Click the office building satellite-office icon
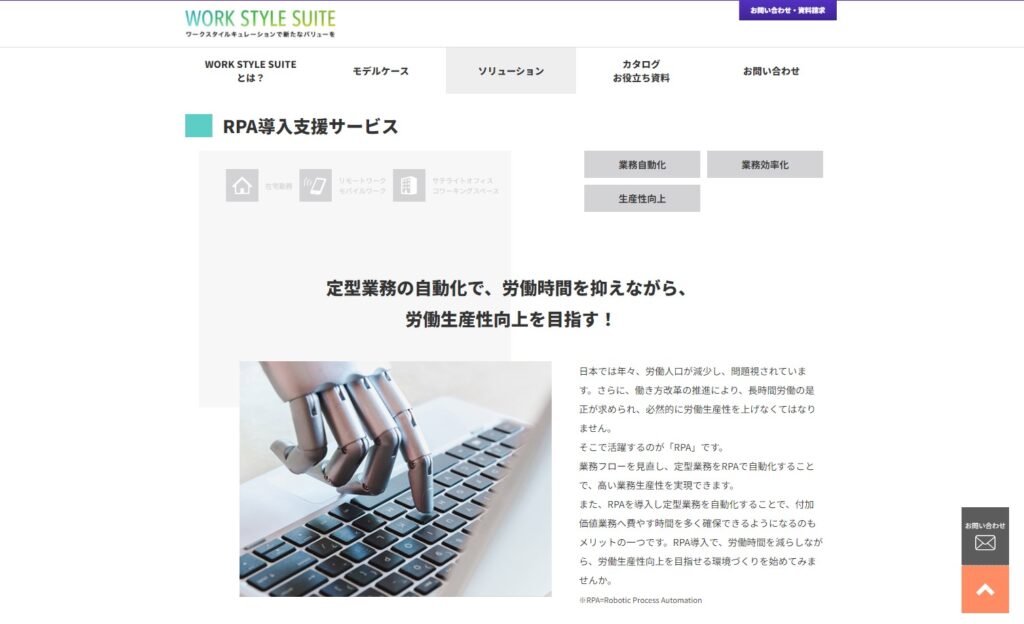1024x624 pixels. click(409, 185)
